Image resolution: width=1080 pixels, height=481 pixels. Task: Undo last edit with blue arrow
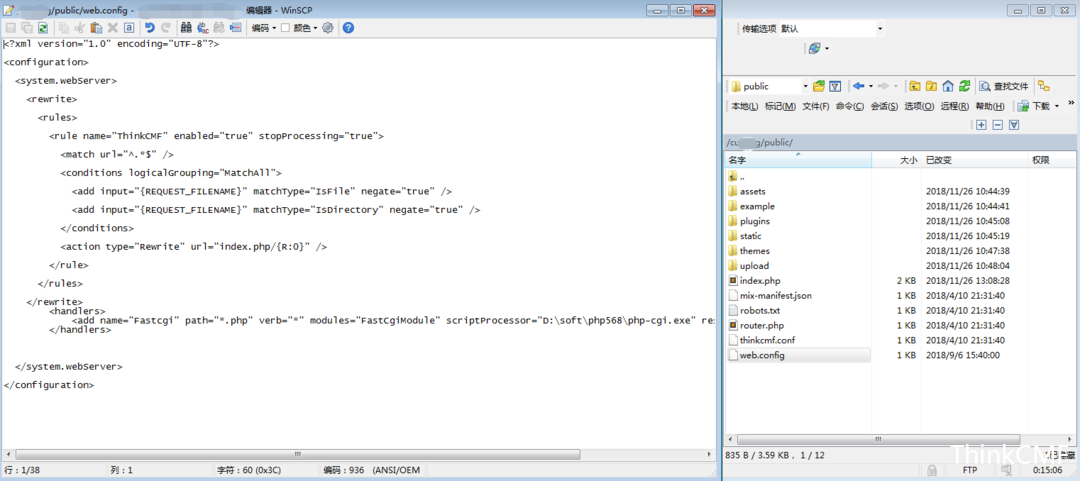149,28
